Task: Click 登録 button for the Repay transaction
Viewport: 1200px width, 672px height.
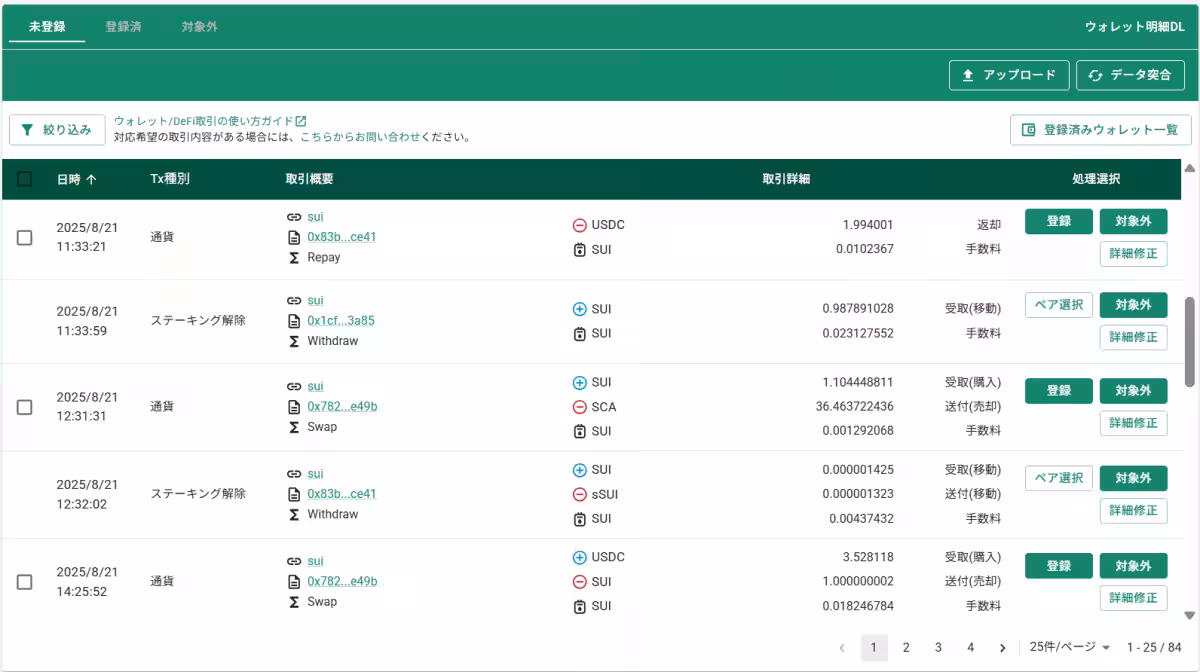Action: [x=1058, y=222]
